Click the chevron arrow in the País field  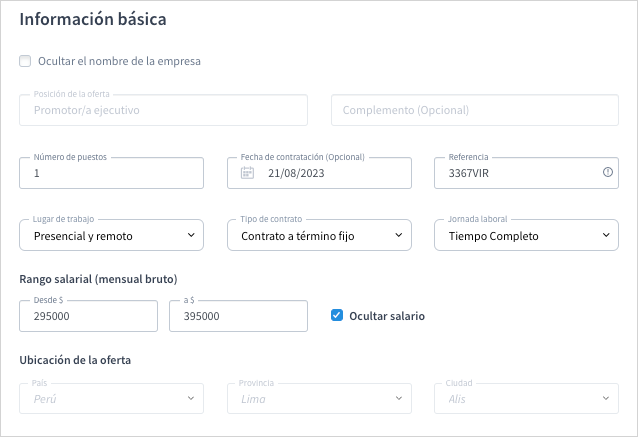pos(191,398)
